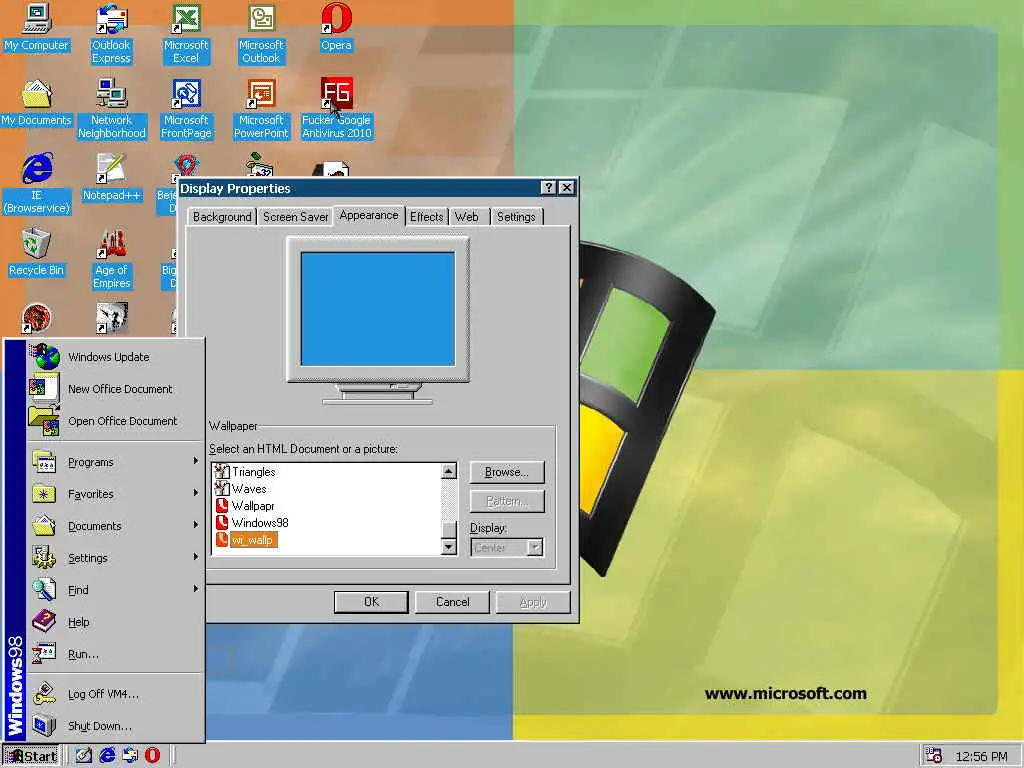Select Windows98 in wallpaper list
The width and height of the screenshot is (1024, 768).
pyautogui.click(x=251, y=522)
